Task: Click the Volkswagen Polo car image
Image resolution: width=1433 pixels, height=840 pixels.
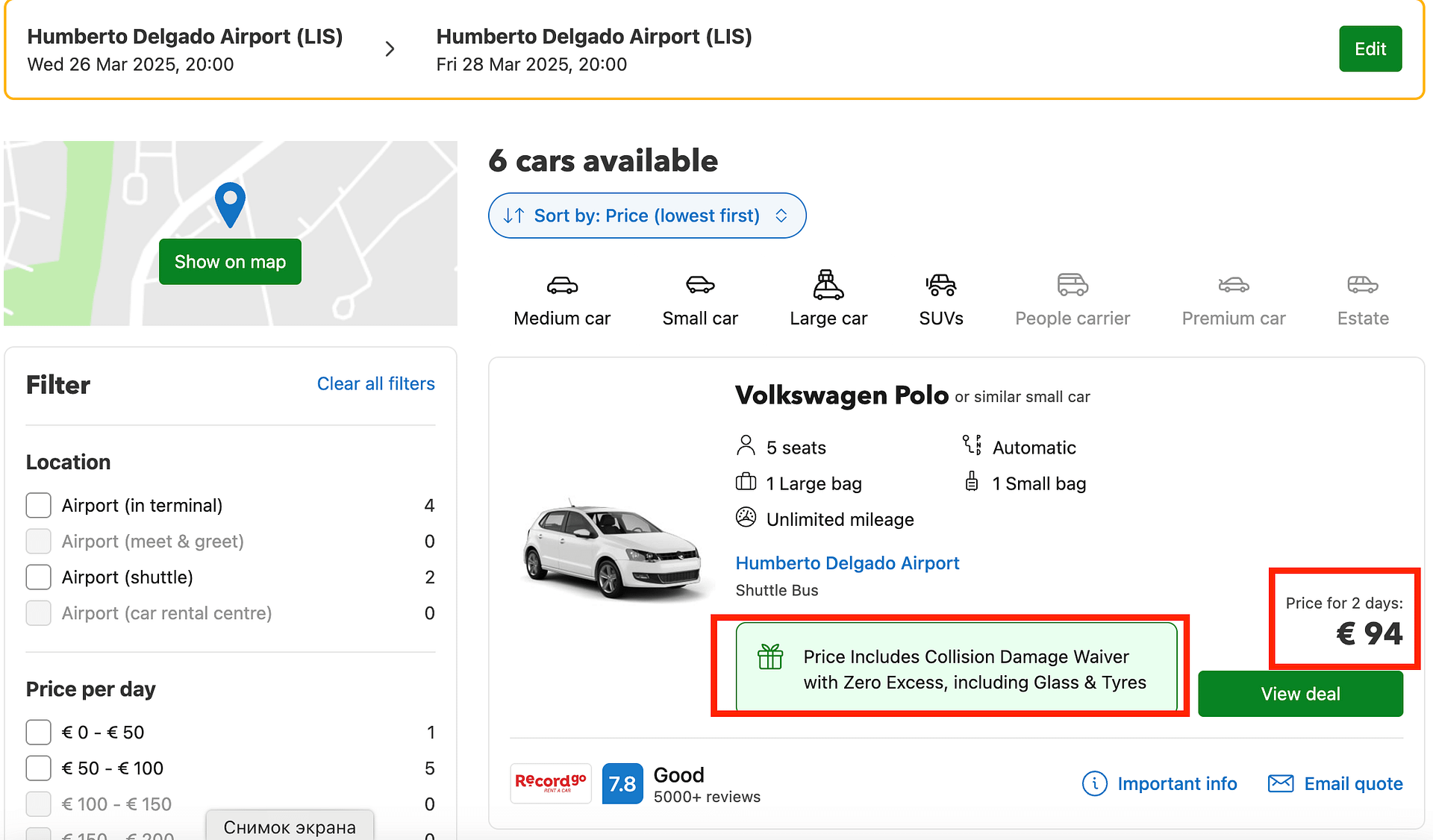Action: coord(614,549)
